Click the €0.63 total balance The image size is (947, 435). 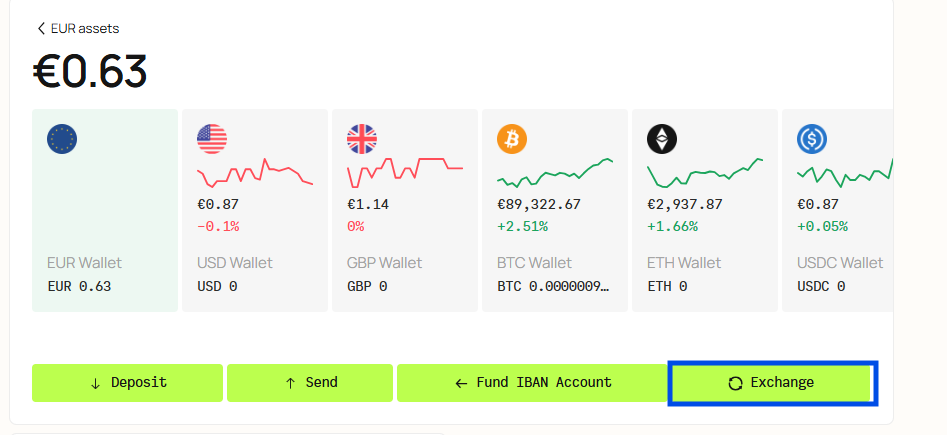(x=90, y=72)
